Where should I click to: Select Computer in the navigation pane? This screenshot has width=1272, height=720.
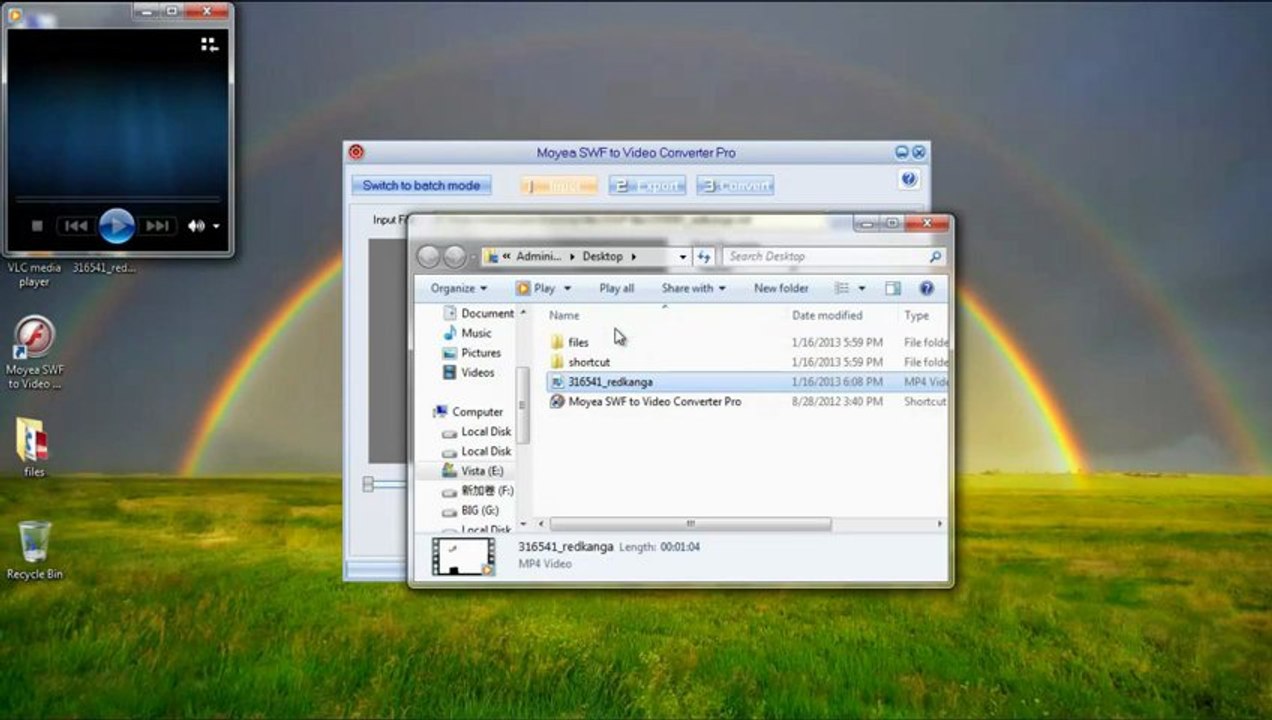pos(468,412)
